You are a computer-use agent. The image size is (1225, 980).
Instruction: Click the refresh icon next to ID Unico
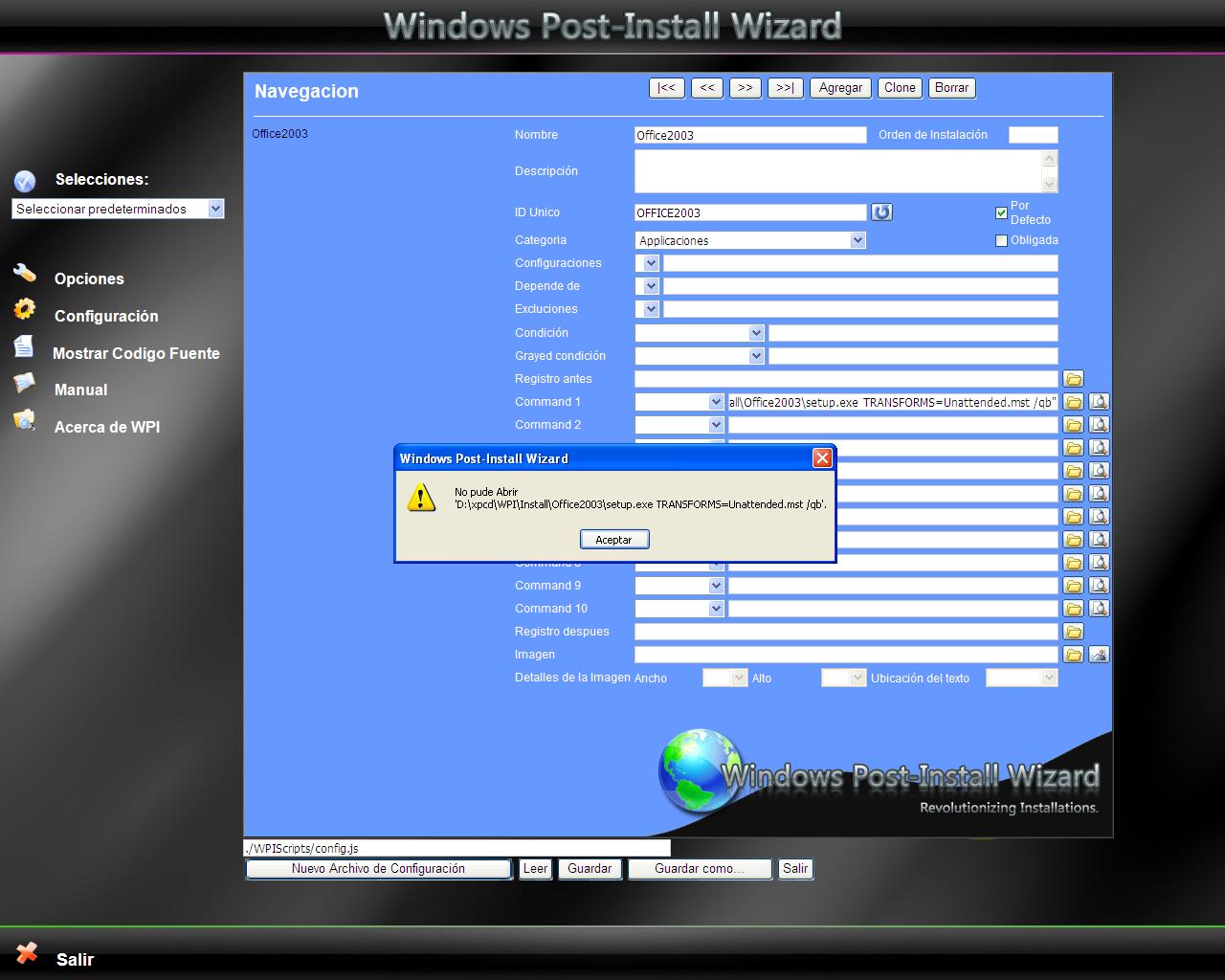881,212
